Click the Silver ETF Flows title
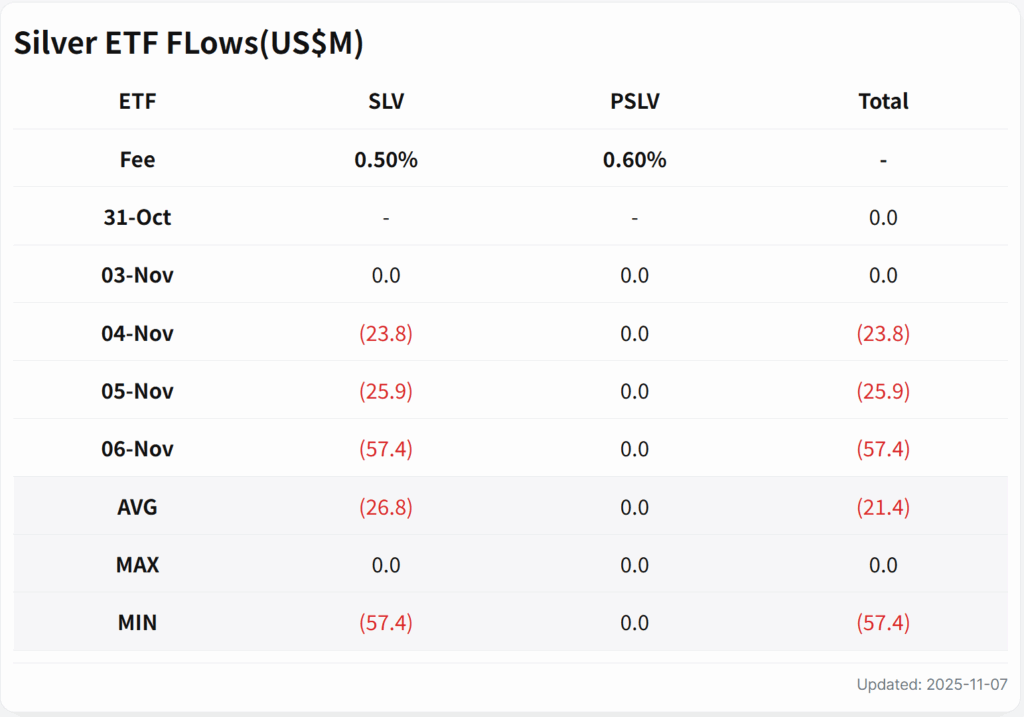The image size is (1024, 717). click(188, 44)
